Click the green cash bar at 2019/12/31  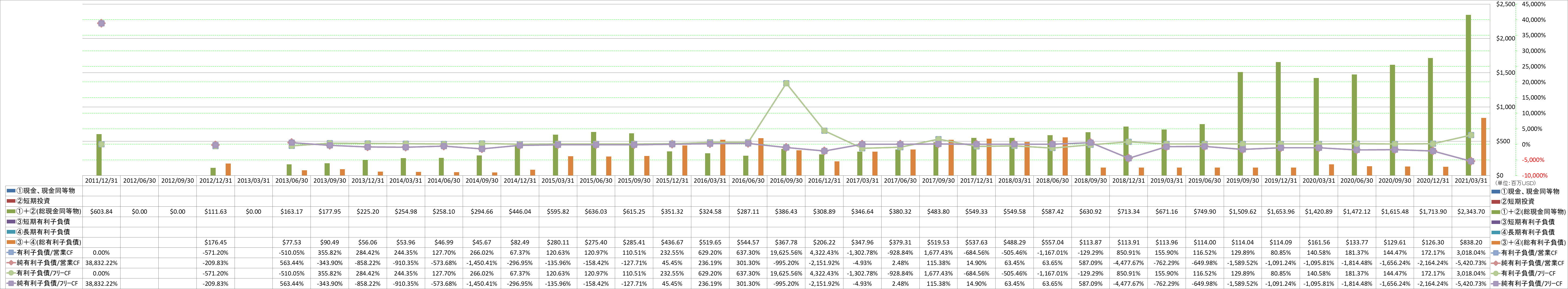click(1278, 119)
